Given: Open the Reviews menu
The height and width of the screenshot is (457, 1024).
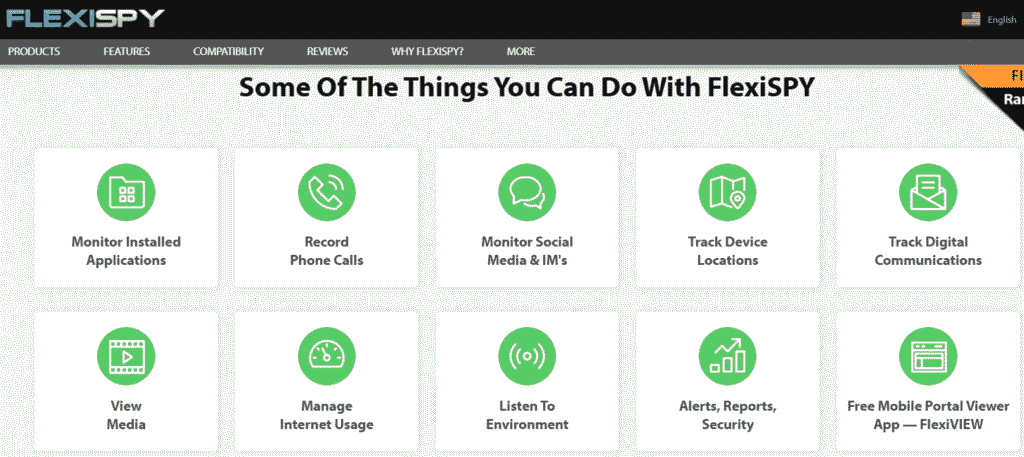Looking at the screenshot, I should coord(327,52).
